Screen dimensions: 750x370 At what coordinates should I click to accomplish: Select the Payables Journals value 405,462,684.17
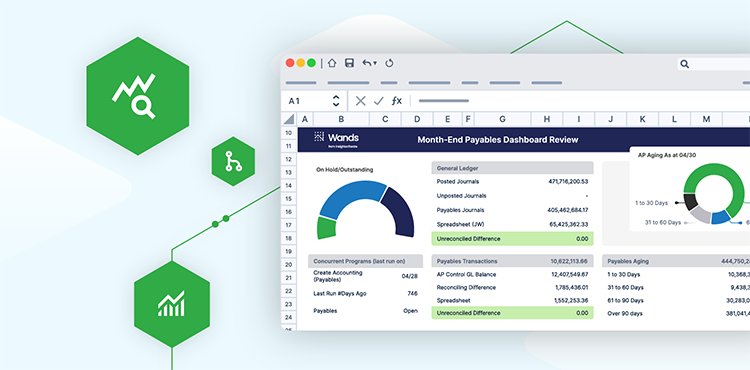tap(568, 210)
